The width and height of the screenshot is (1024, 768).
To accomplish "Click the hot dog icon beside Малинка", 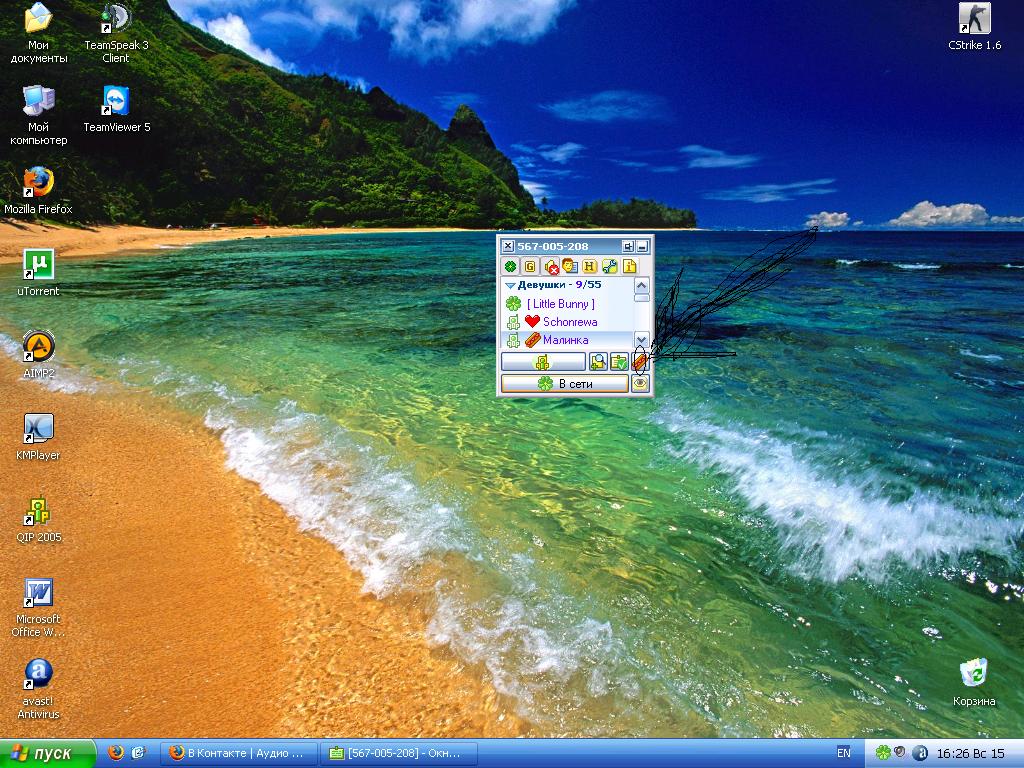I will tap(532, 340).
